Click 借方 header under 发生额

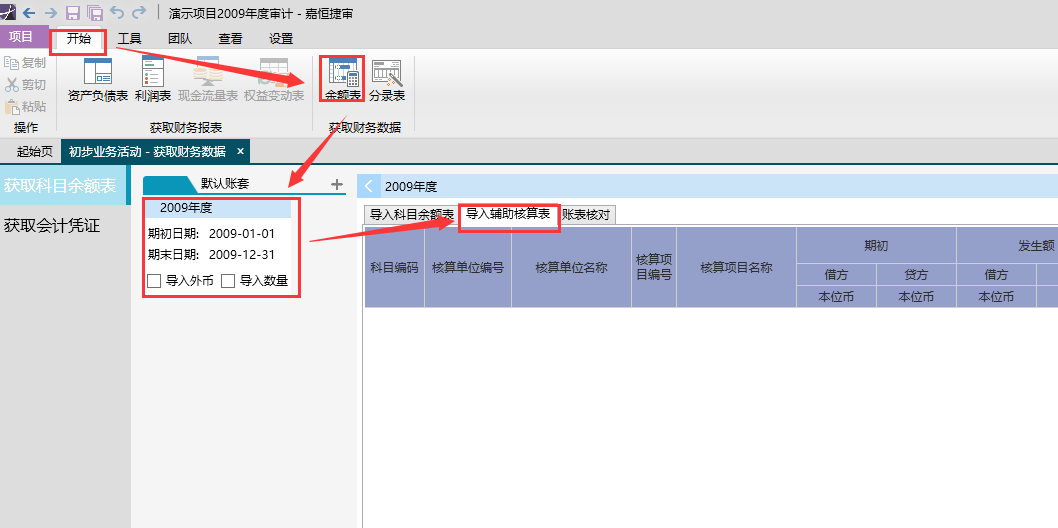click(x=997, y=274)
